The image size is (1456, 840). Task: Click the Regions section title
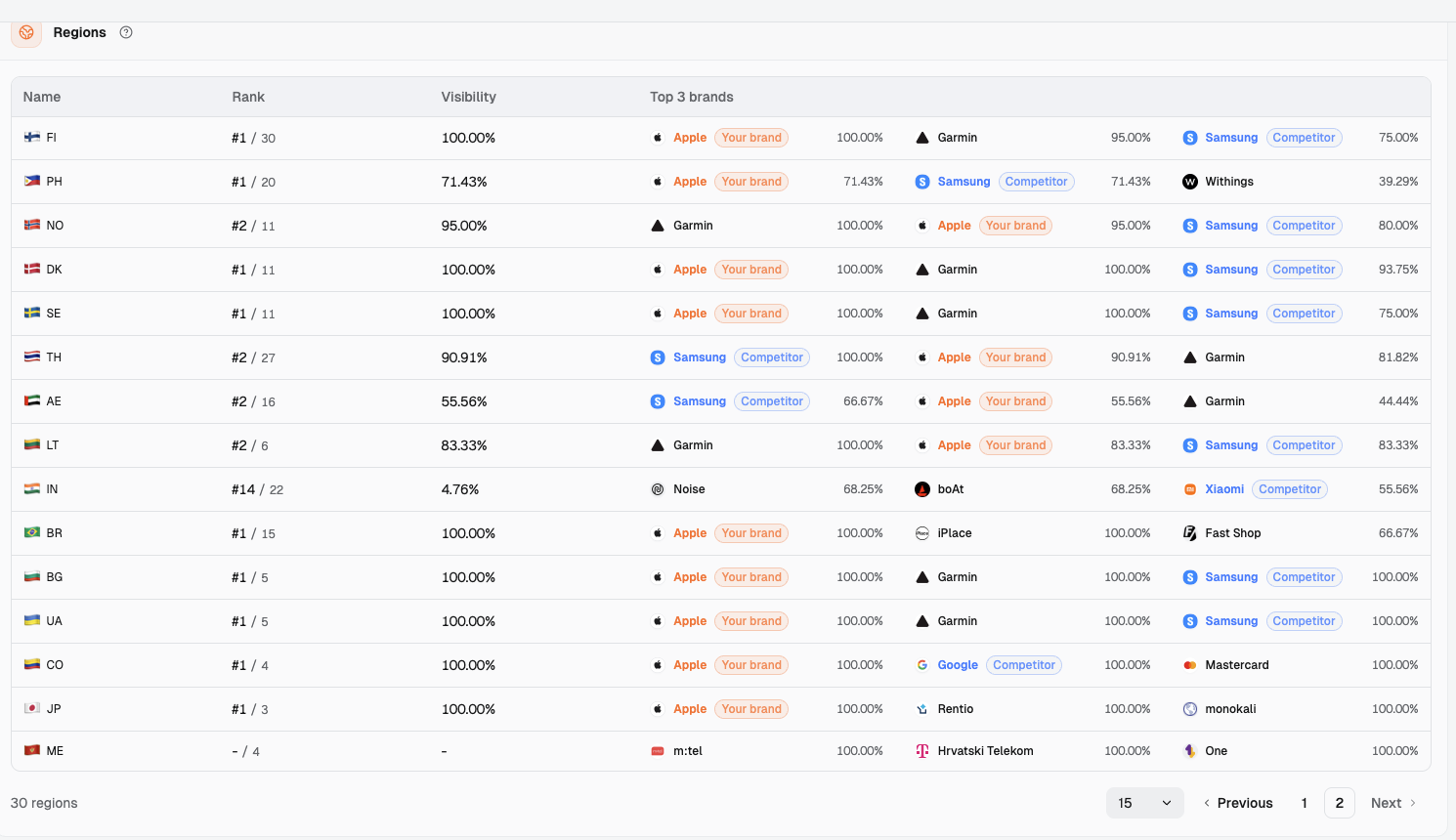80,32
